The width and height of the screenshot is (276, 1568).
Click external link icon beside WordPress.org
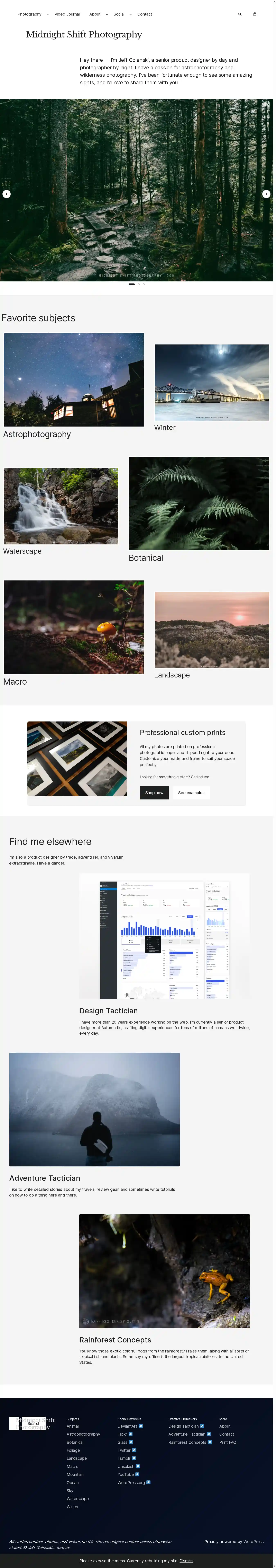click(x=148, y=1482)
